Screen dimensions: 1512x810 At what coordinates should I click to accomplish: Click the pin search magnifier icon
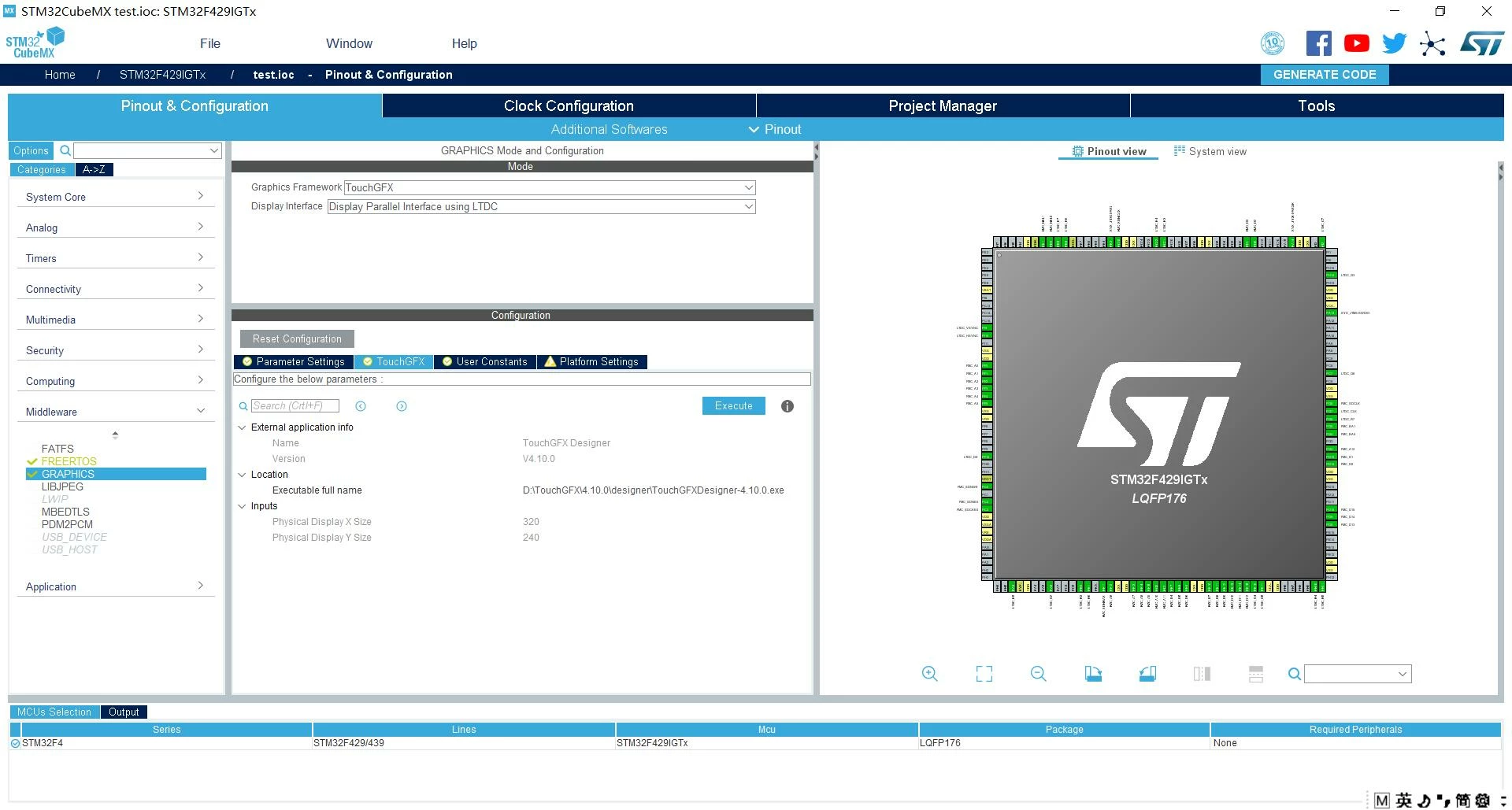pos(1294,674)
